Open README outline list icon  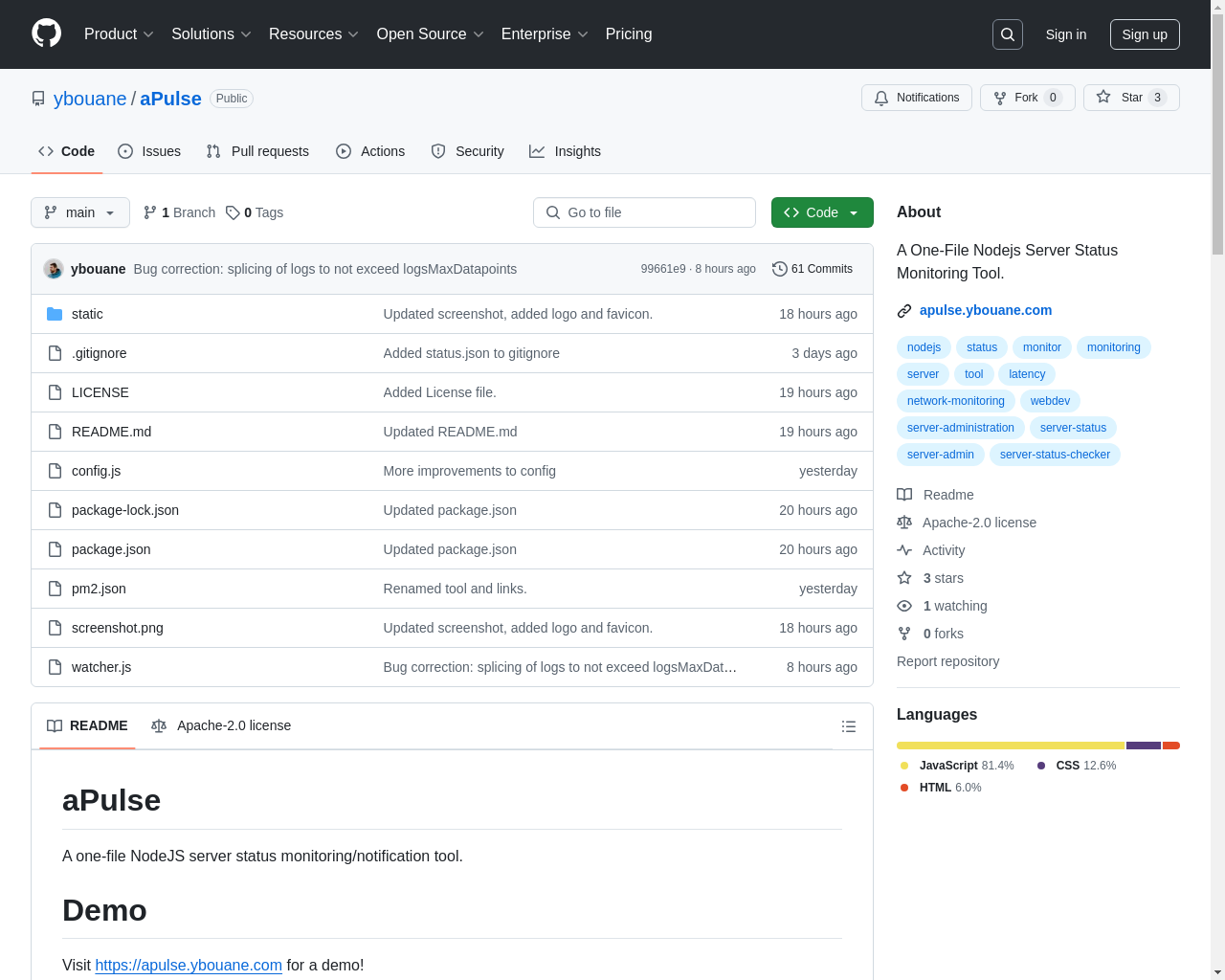[849, 726]
